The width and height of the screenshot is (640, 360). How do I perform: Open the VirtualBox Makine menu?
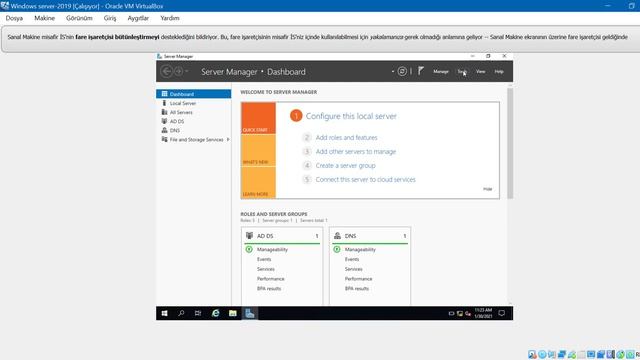point(44,18)
